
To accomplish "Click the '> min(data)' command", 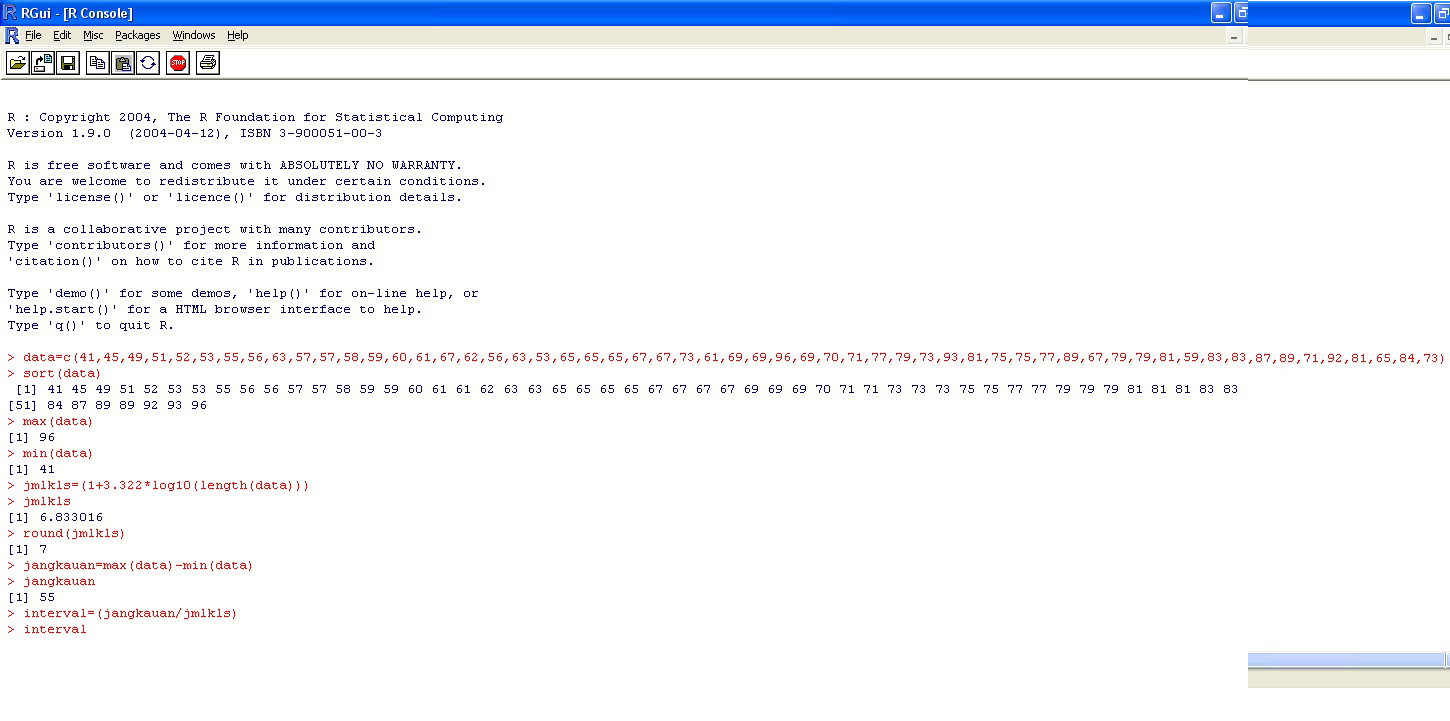I will coord(50,453).
